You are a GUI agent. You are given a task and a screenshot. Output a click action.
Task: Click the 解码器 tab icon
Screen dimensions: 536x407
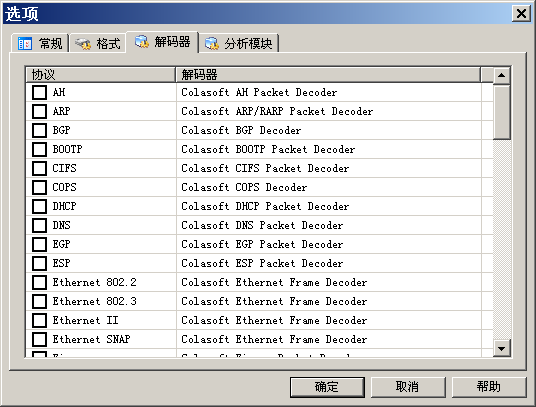click(x=142, y=41)
